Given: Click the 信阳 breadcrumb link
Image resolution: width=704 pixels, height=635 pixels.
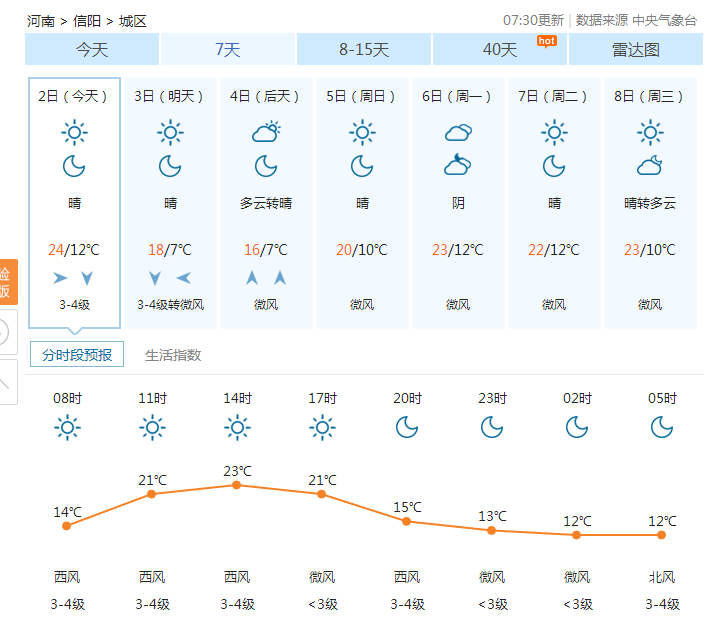Looking at the screenshot, I should [x=87, y=21].
